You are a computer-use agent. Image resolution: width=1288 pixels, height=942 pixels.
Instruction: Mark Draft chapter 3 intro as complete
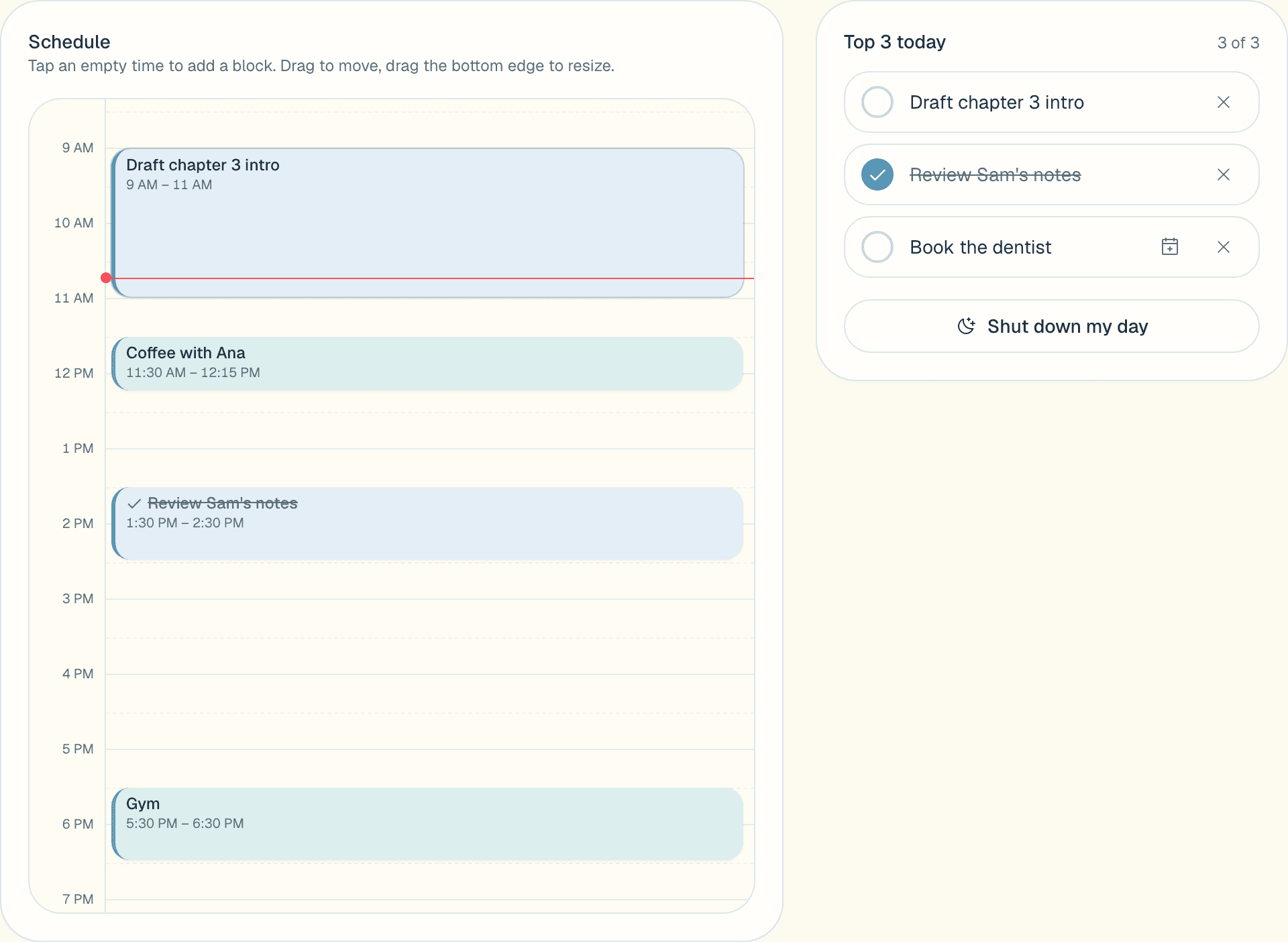tap(877, 102)
